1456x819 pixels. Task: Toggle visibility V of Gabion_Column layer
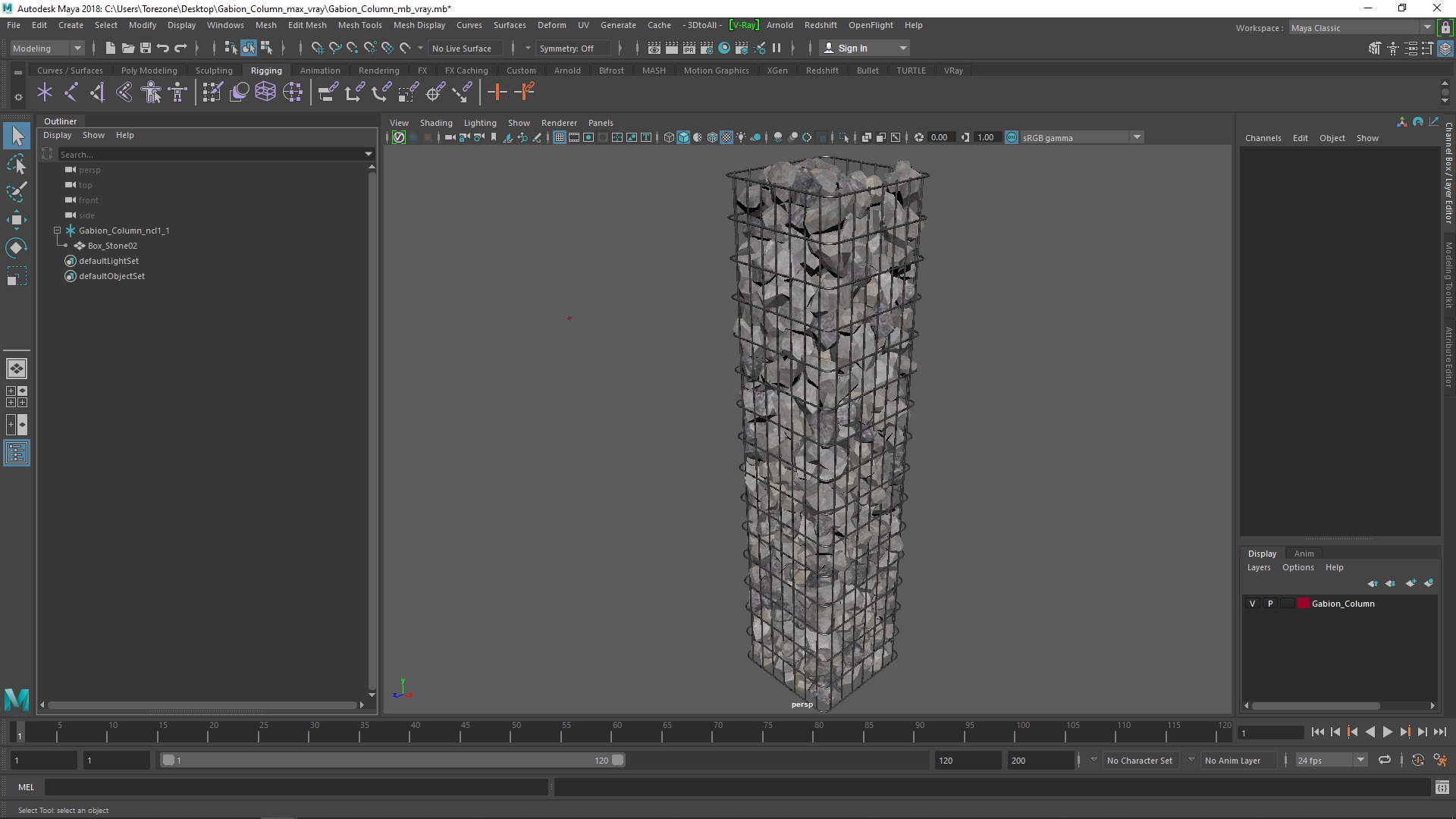pos(1252,604)
